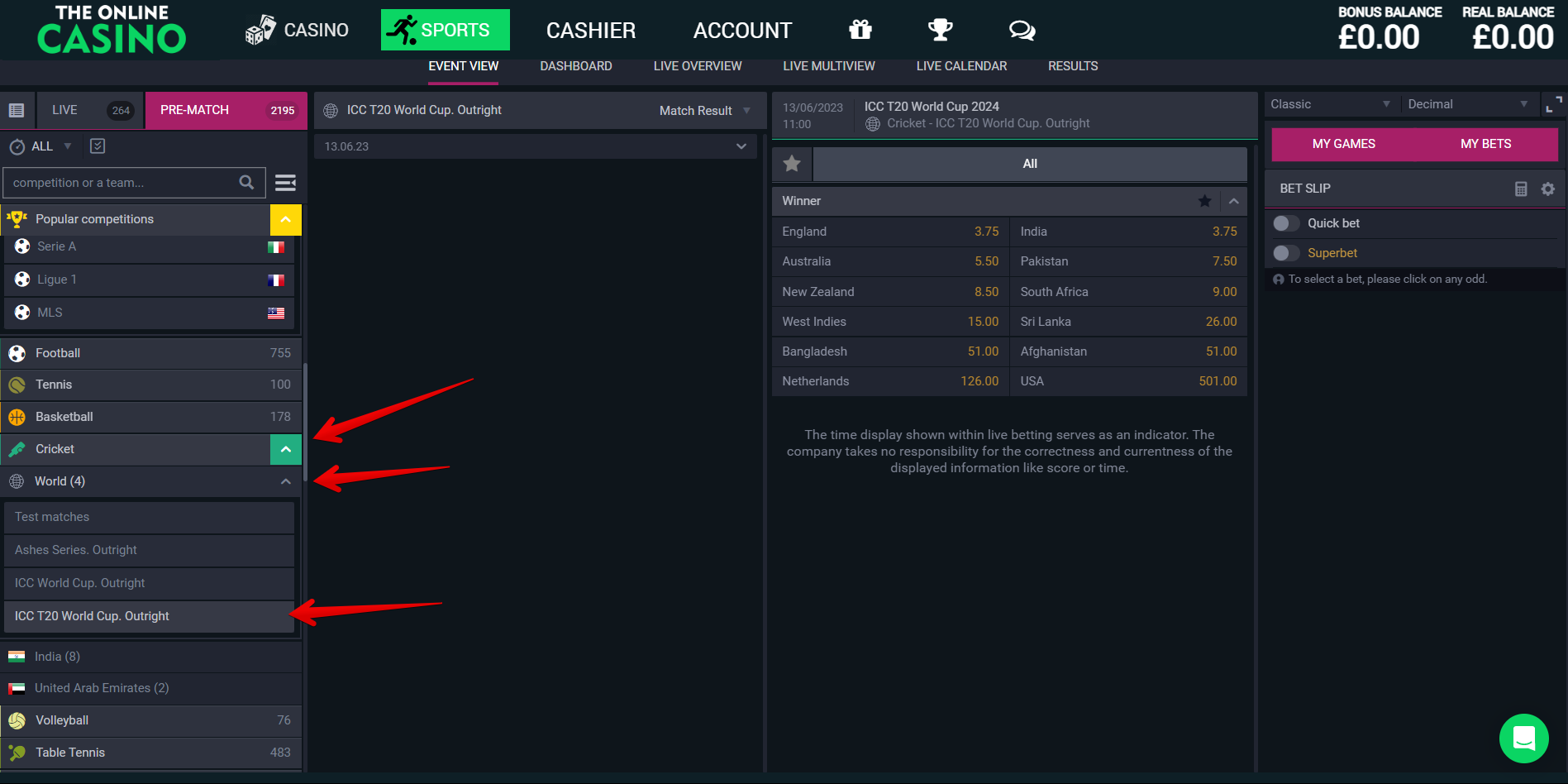Open Test matches competition
1568x784 pixels.
click(149, 517)
